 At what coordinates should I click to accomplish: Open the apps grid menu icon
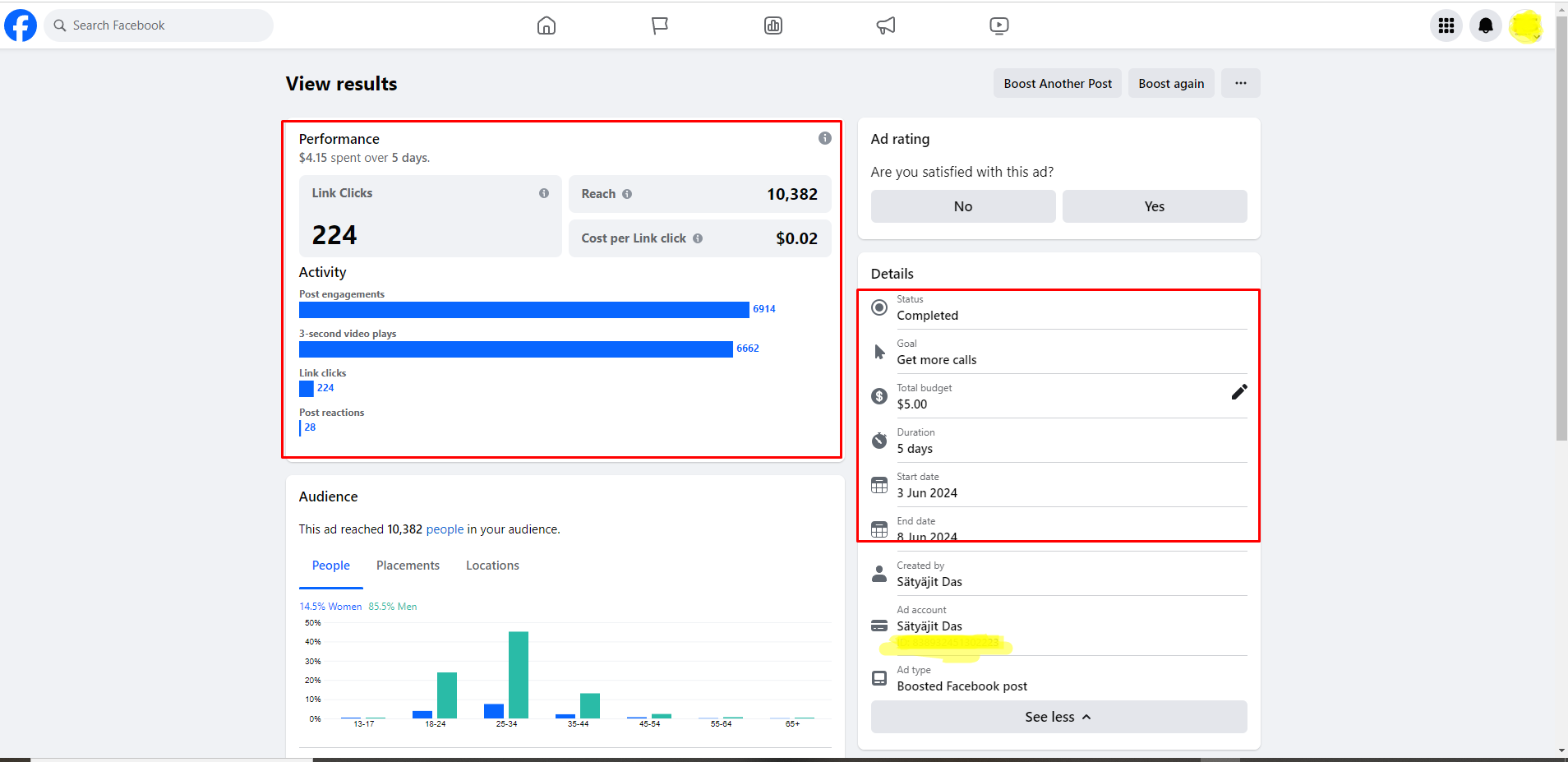pyautogui.click(x=1446, y=25)
